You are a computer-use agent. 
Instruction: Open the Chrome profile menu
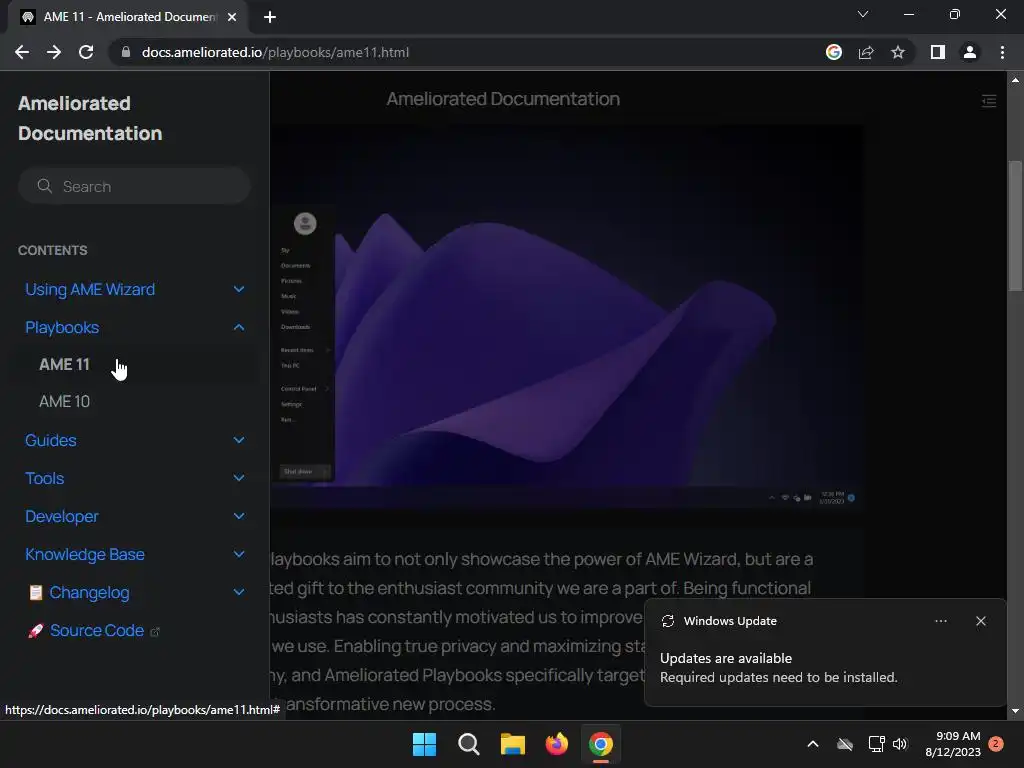[970, 52]
